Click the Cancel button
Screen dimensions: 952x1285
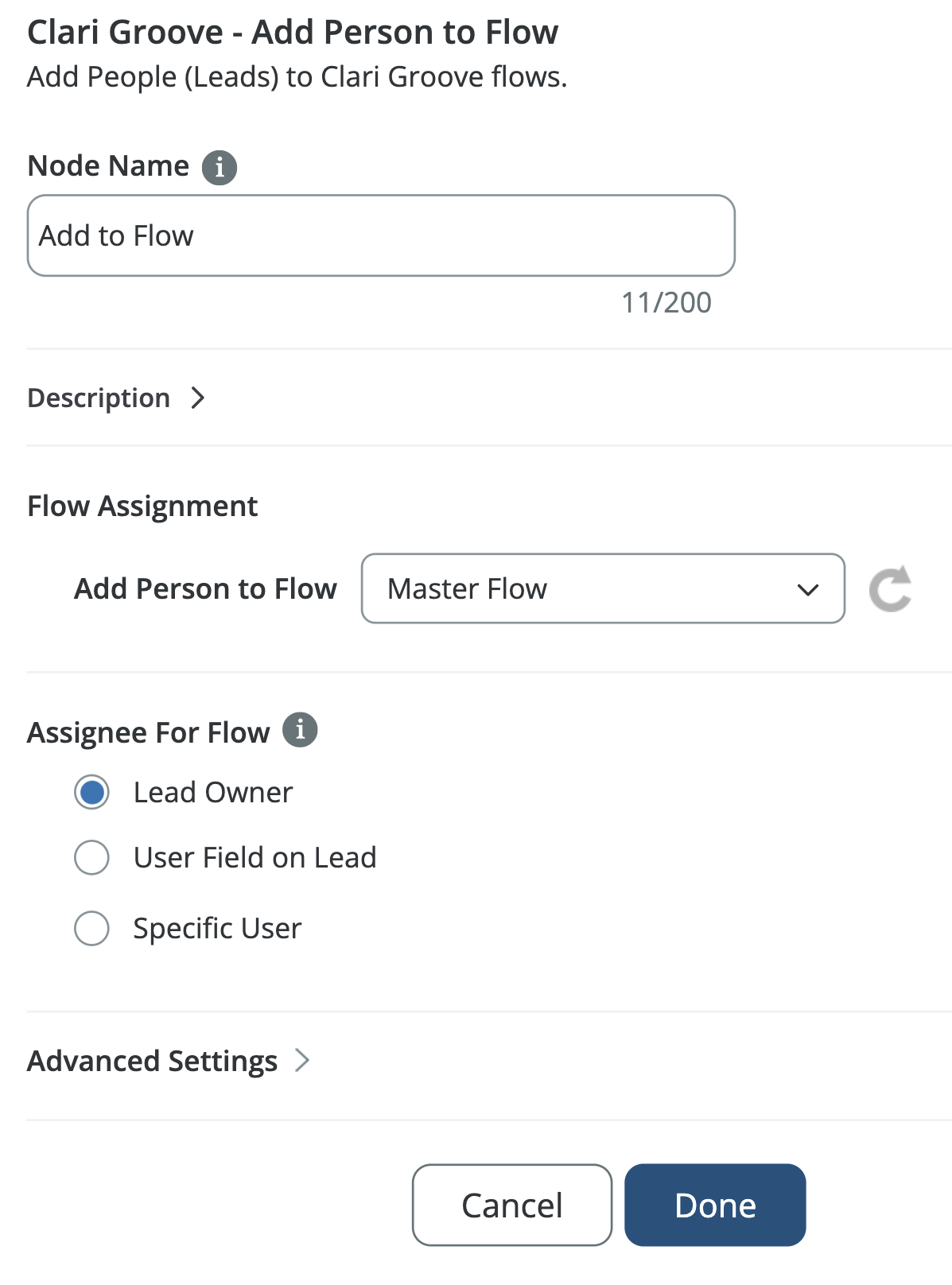[512, 1205]
